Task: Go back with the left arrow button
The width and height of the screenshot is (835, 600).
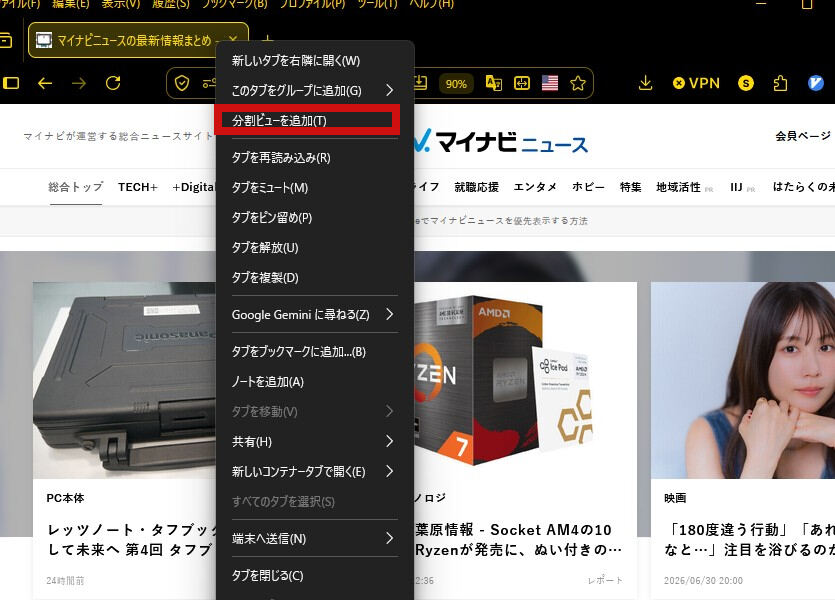Action: [x=45, y=83]
